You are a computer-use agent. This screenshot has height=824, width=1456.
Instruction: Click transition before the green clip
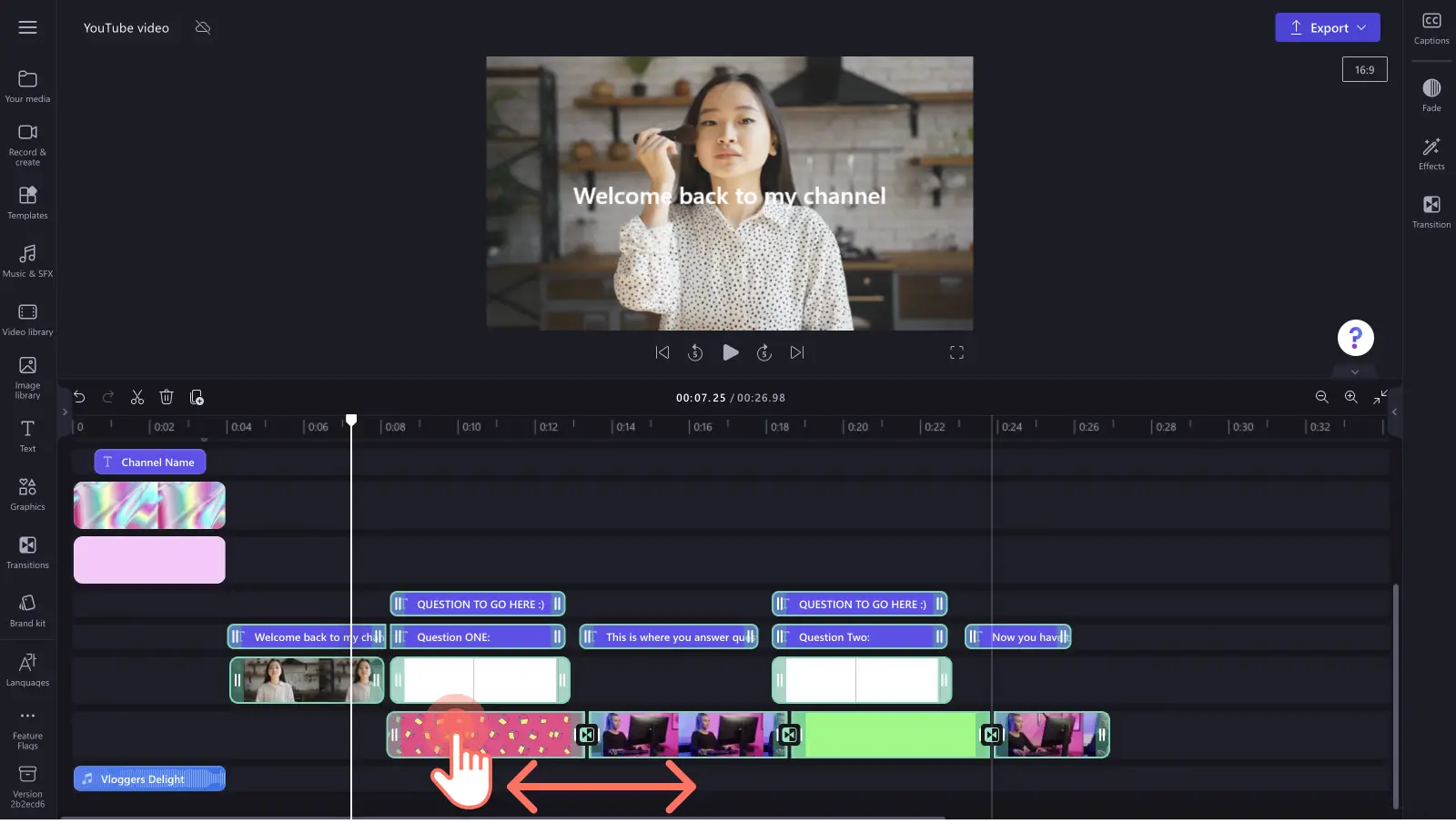pos(789,735)
